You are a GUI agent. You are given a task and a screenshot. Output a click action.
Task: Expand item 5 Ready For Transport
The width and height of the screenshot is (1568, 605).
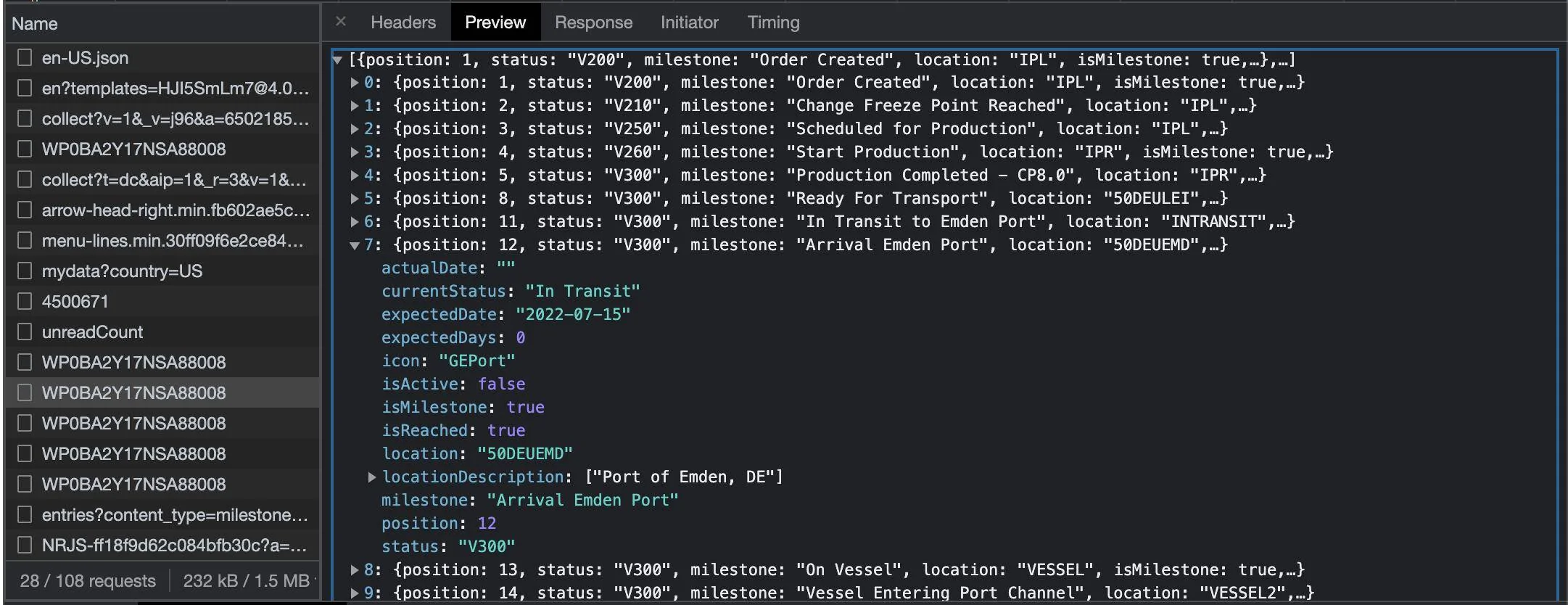(355, 199)
